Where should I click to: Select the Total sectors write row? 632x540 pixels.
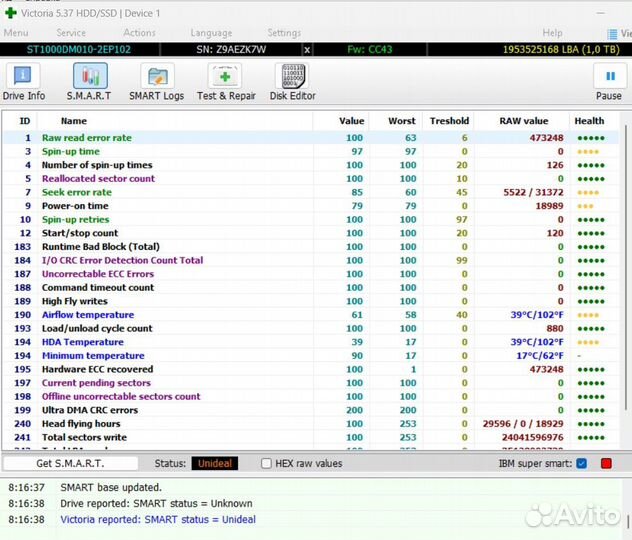point(310,438)
